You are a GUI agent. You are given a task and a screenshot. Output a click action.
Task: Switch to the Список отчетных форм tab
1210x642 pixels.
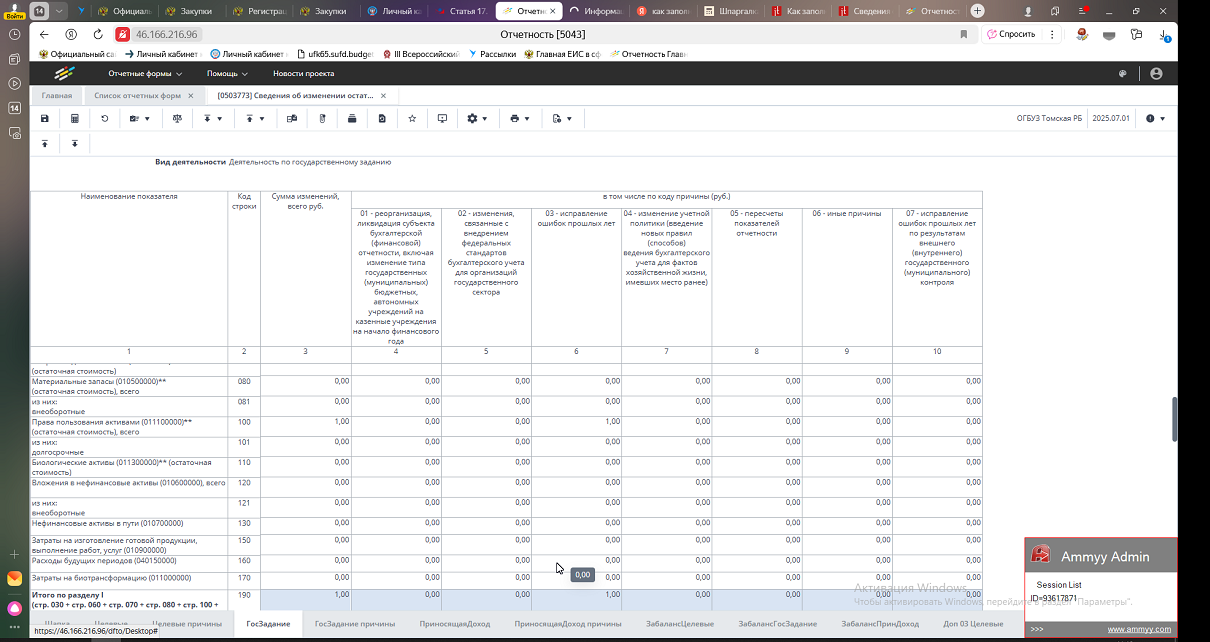(x=137, y=96)
